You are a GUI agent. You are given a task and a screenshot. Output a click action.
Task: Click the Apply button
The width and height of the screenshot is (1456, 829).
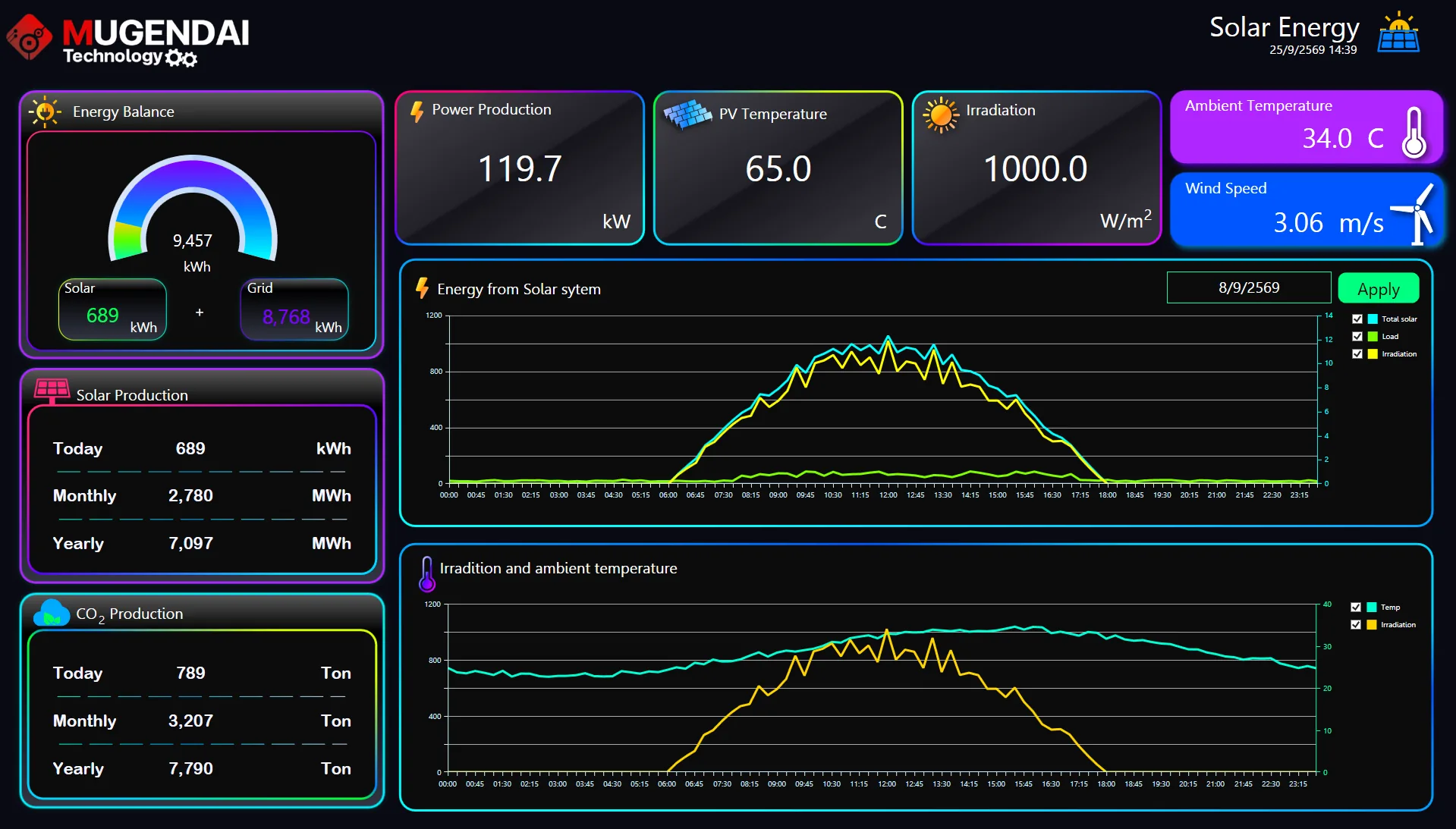tap(1378, 288)
